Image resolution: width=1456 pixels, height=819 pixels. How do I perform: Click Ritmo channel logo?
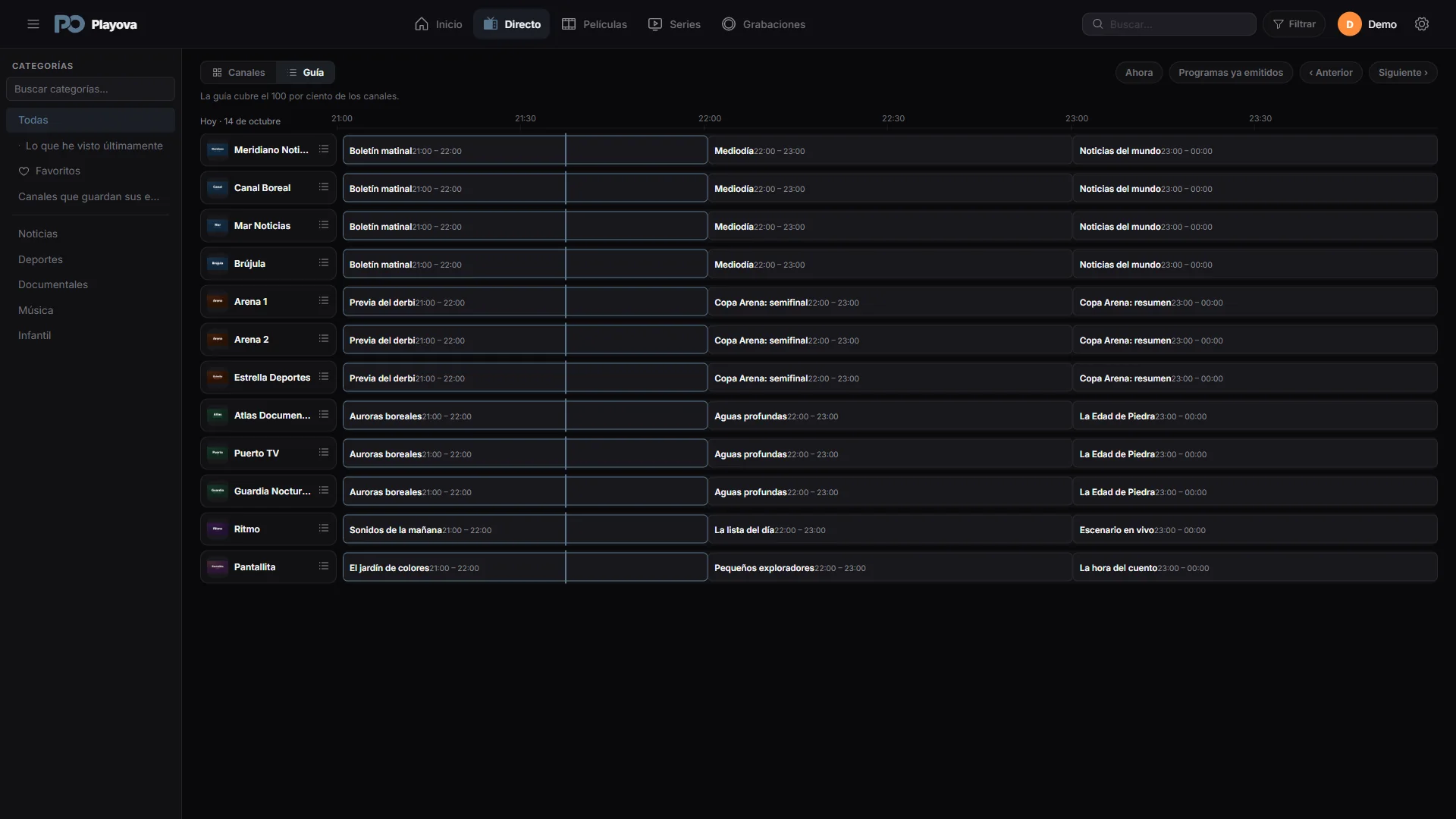click(x=218, y=529)
